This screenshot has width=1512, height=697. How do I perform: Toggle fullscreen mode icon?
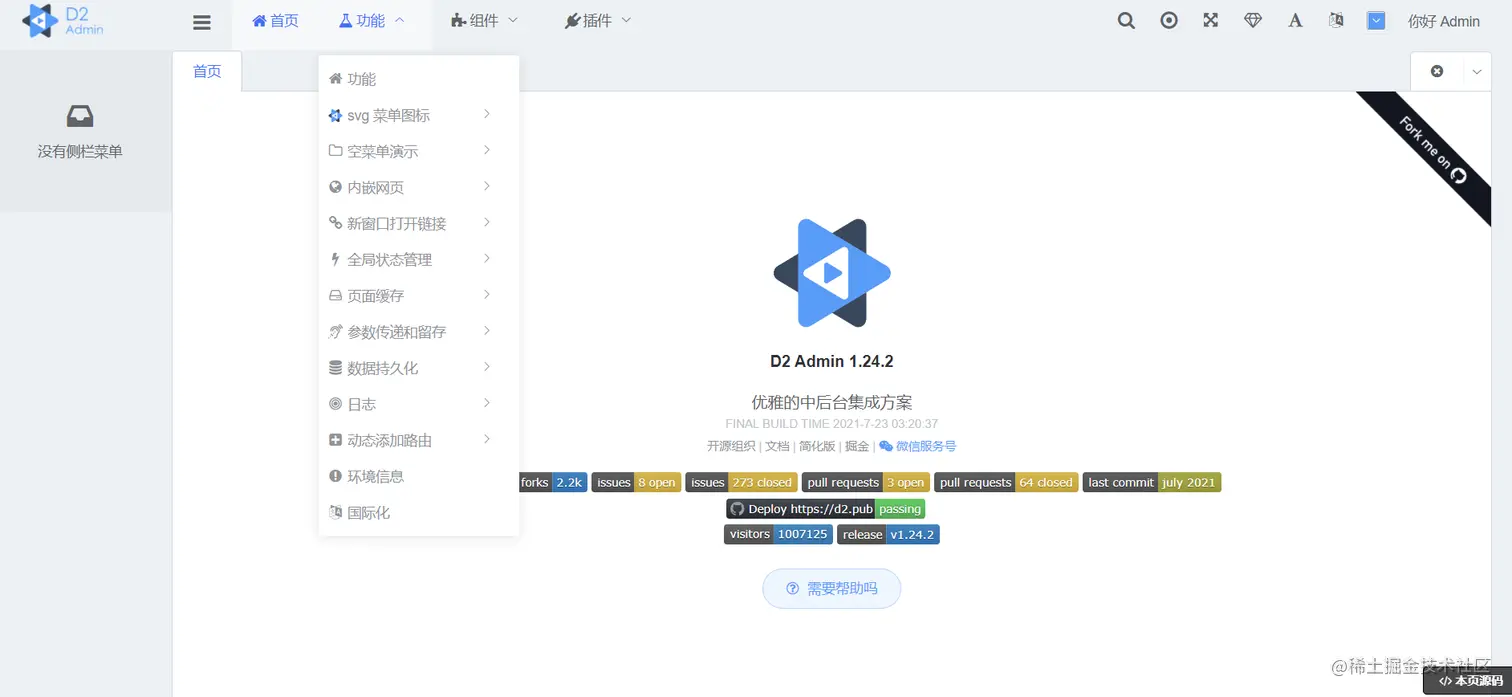coord(1211,20)
